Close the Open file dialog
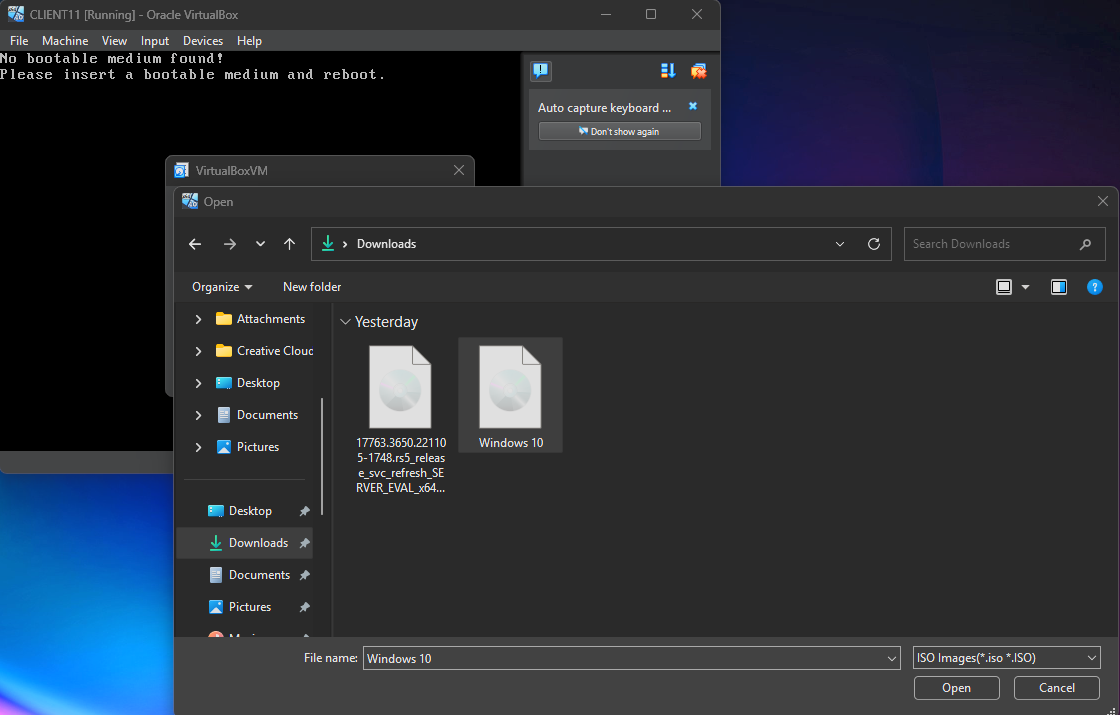 click(1102, 201)
